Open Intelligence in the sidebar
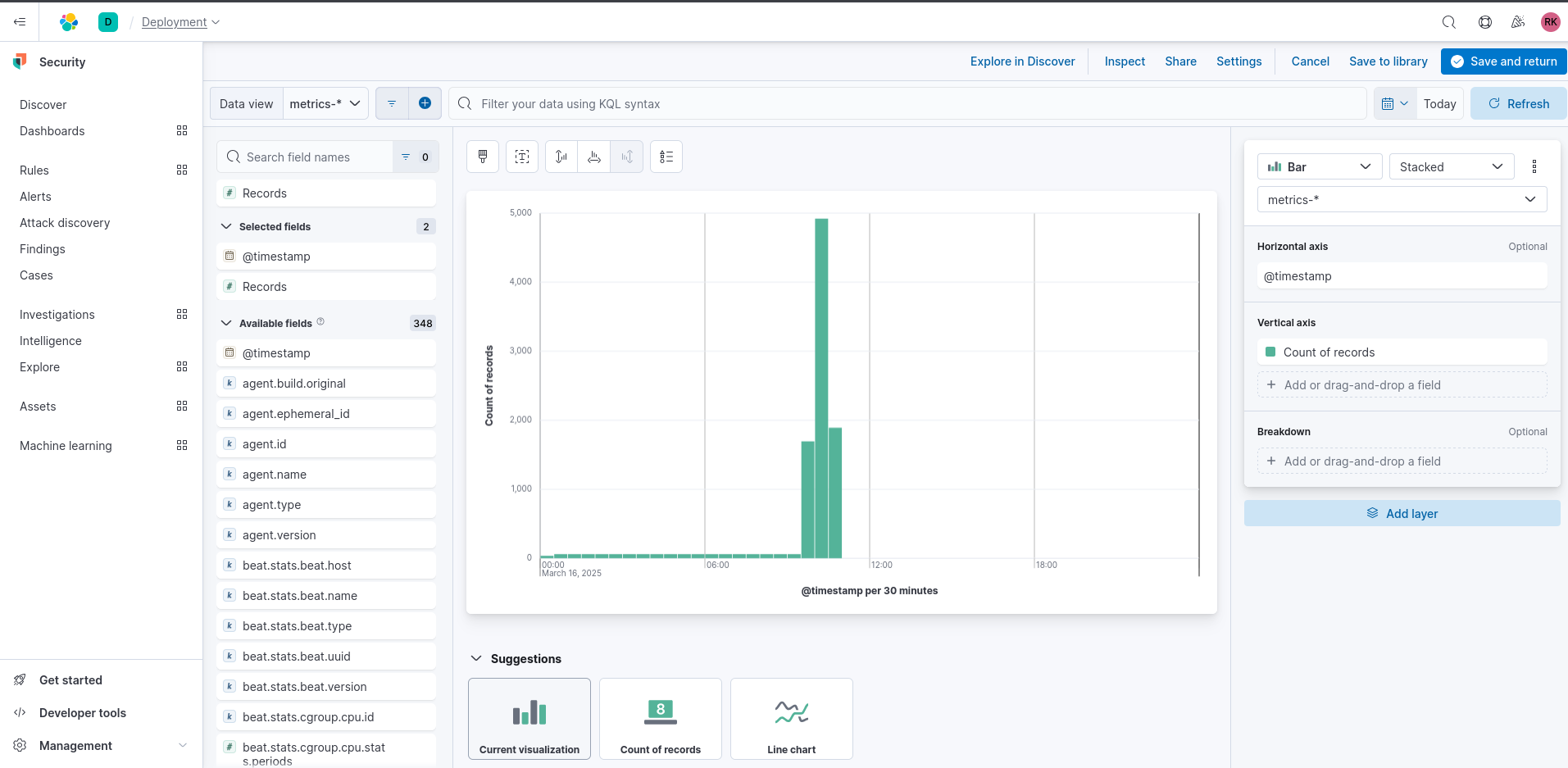 click(x=51, y=340)
